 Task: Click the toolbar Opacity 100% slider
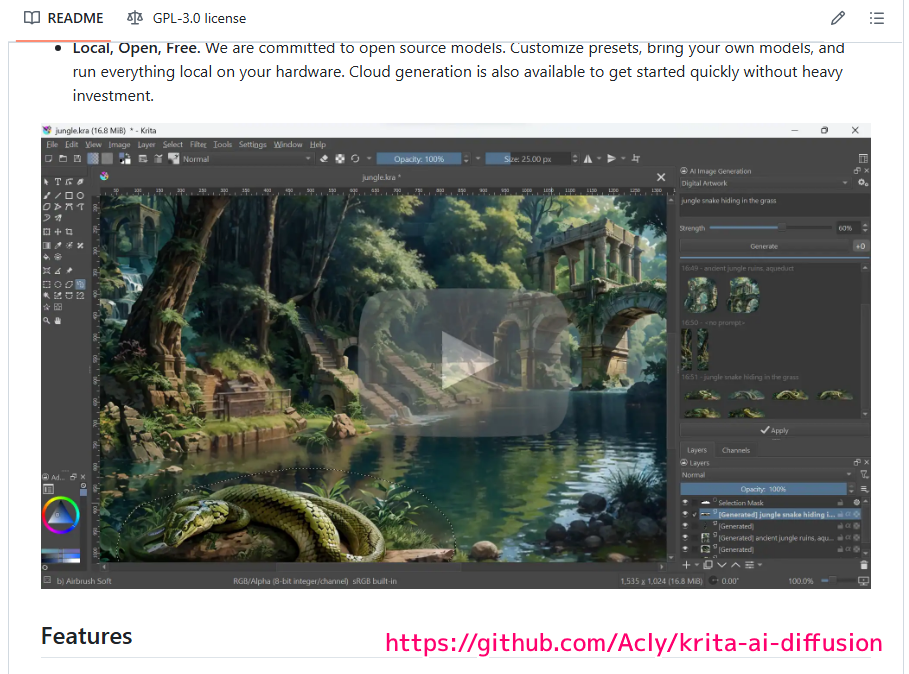point(419,159)
